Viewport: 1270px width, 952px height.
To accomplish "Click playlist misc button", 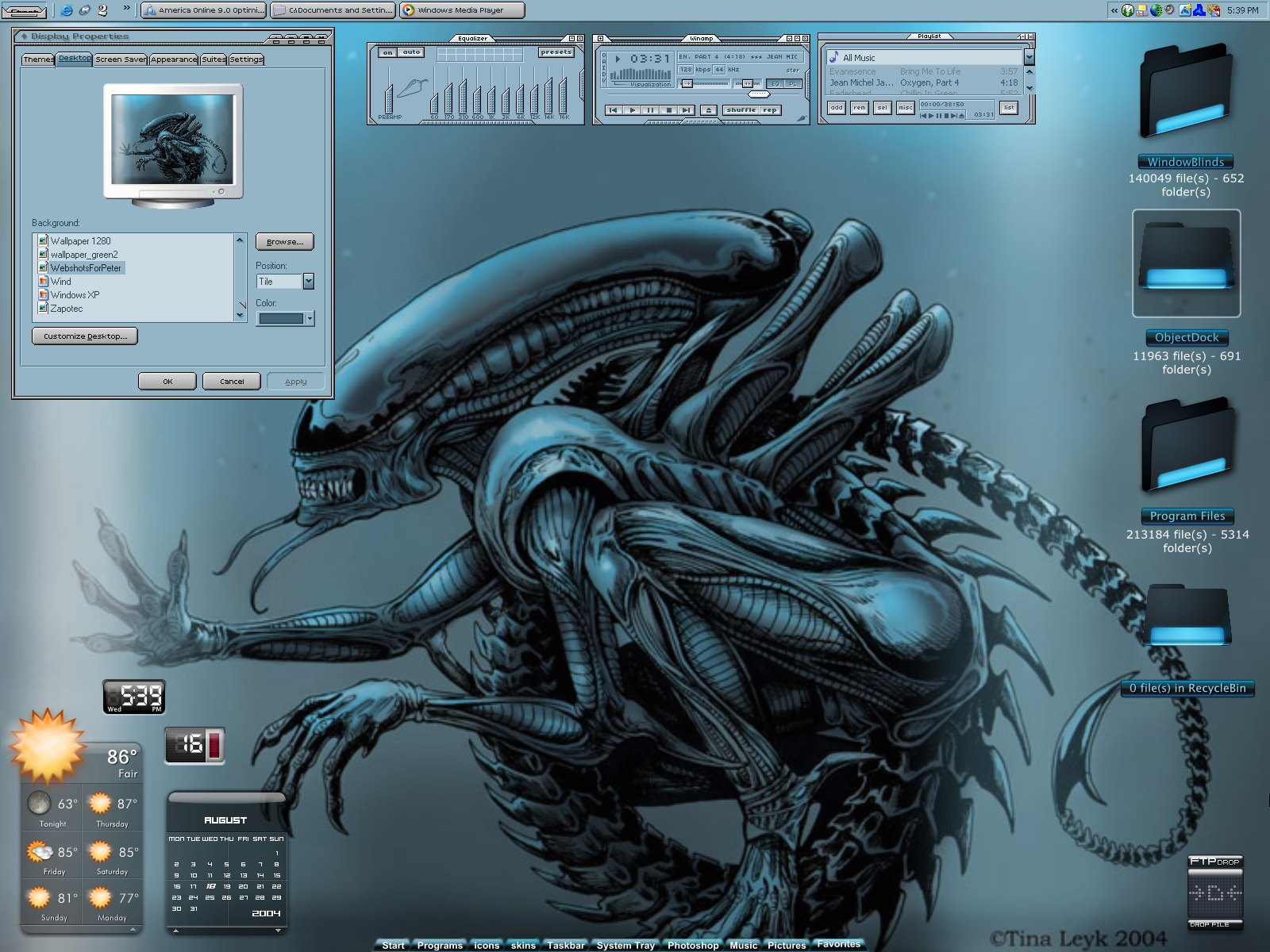I will click(906, 107).
